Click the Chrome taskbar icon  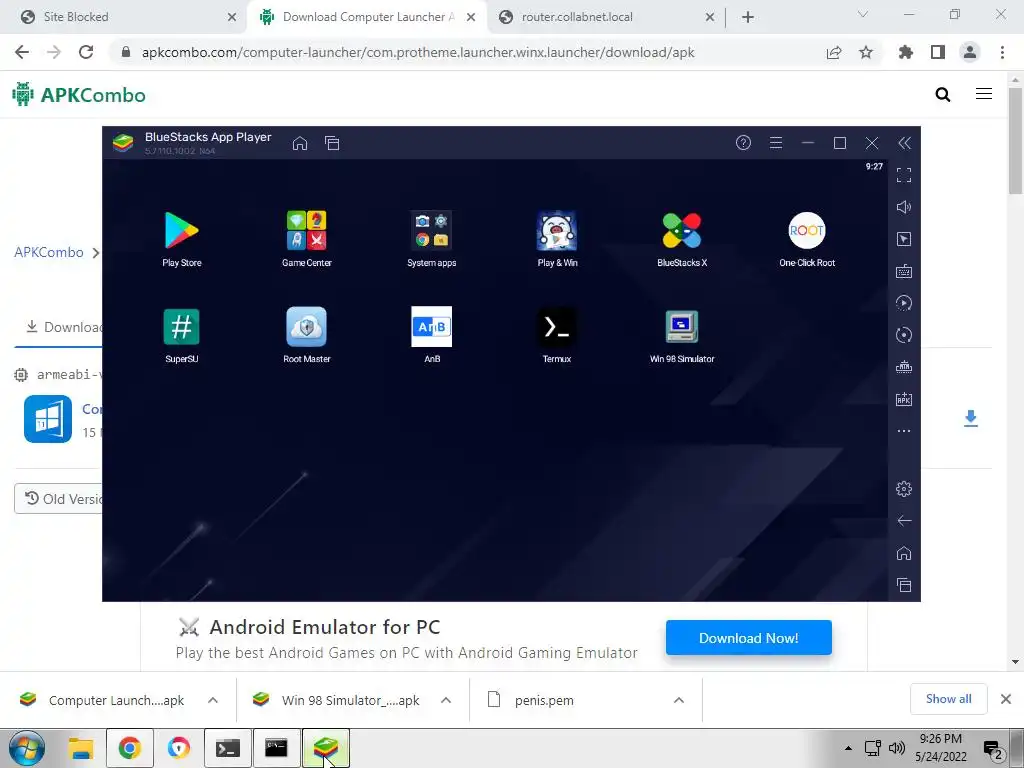pyautogui.click(x=129, y=748)
